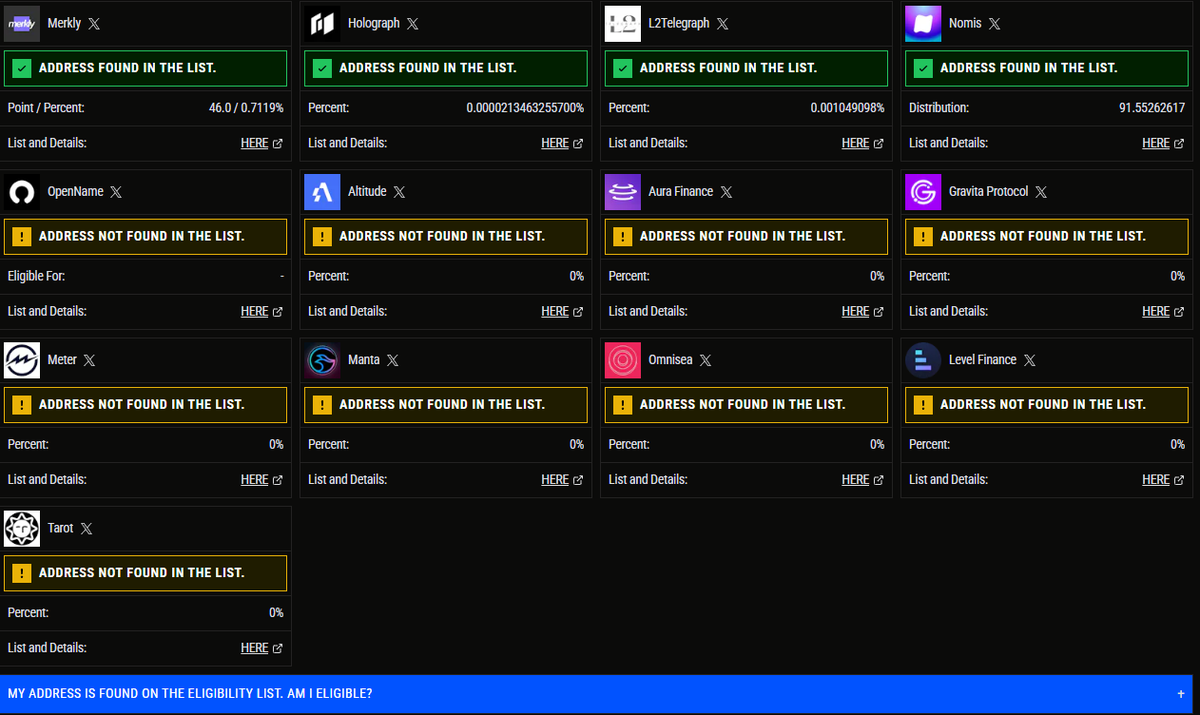Viewport: 1200px width, 715px height.
Task: Click the Omnisea project logo
Action: [x=623, y=359]
